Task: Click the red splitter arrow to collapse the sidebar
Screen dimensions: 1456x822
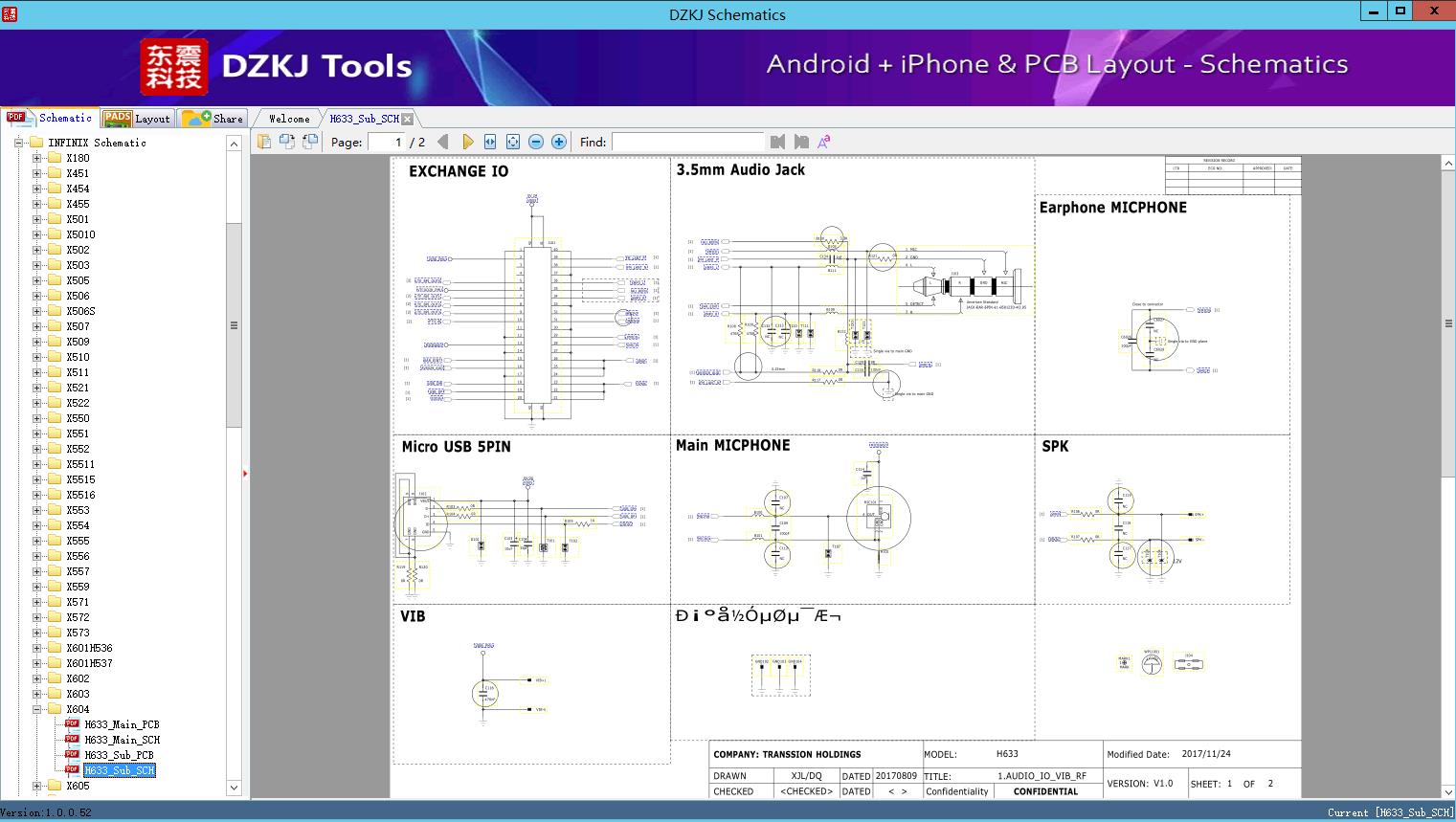Action: tap(245, 473)
